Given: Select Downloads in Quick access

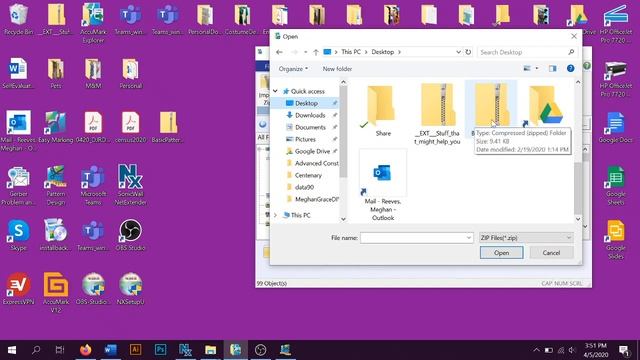Looking at the screenshot, I should [x=310, y=115].
